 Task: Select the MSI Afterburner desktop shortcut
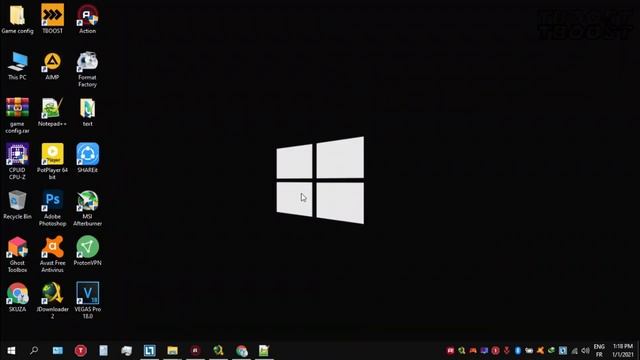click(x=87, y=208)
